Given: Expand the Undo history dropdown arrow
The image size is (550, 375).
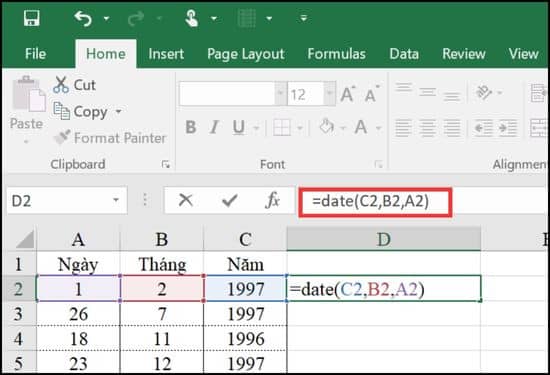Looking at the screenshot, I should click(106, 18).
